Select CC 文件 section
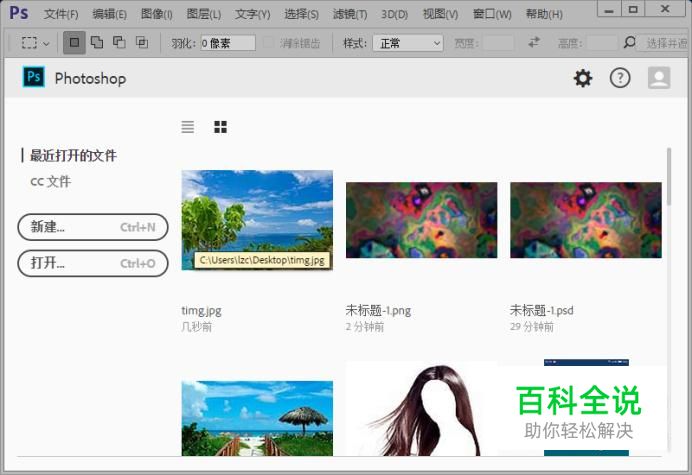Viewport: 692px width, 475px height. point(51,181)
